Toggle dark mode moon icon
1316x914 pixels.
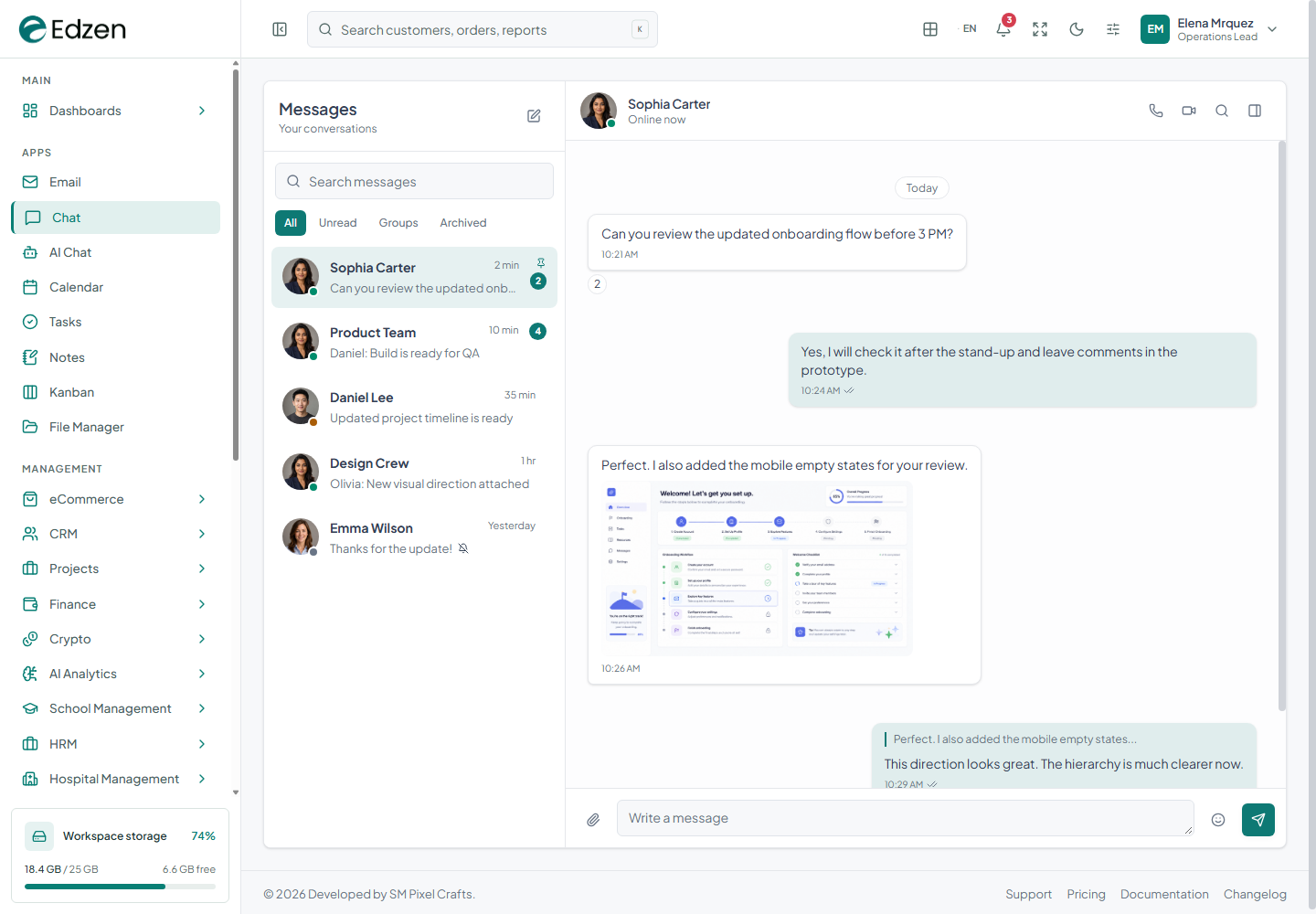point(1077,29)
